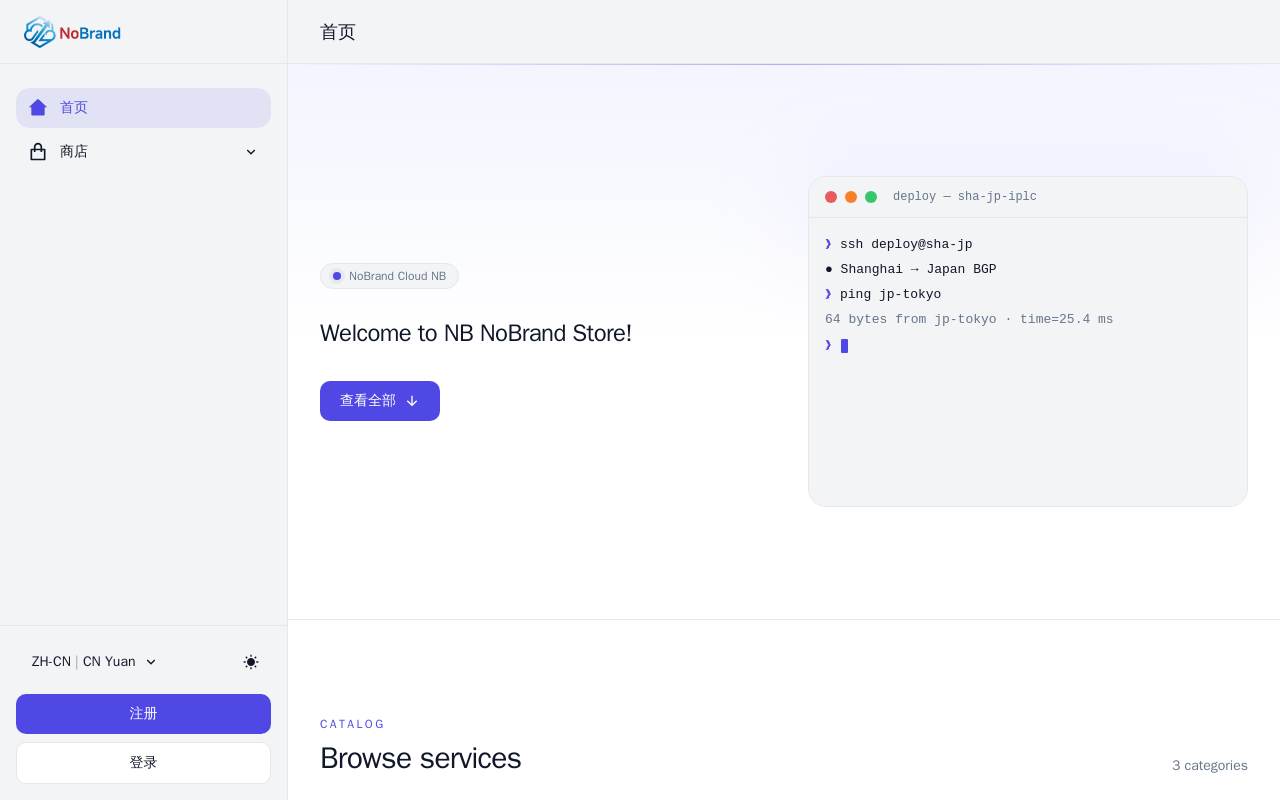Click the green dot in terminal header

pyautogui.click(x=871, y=197)
